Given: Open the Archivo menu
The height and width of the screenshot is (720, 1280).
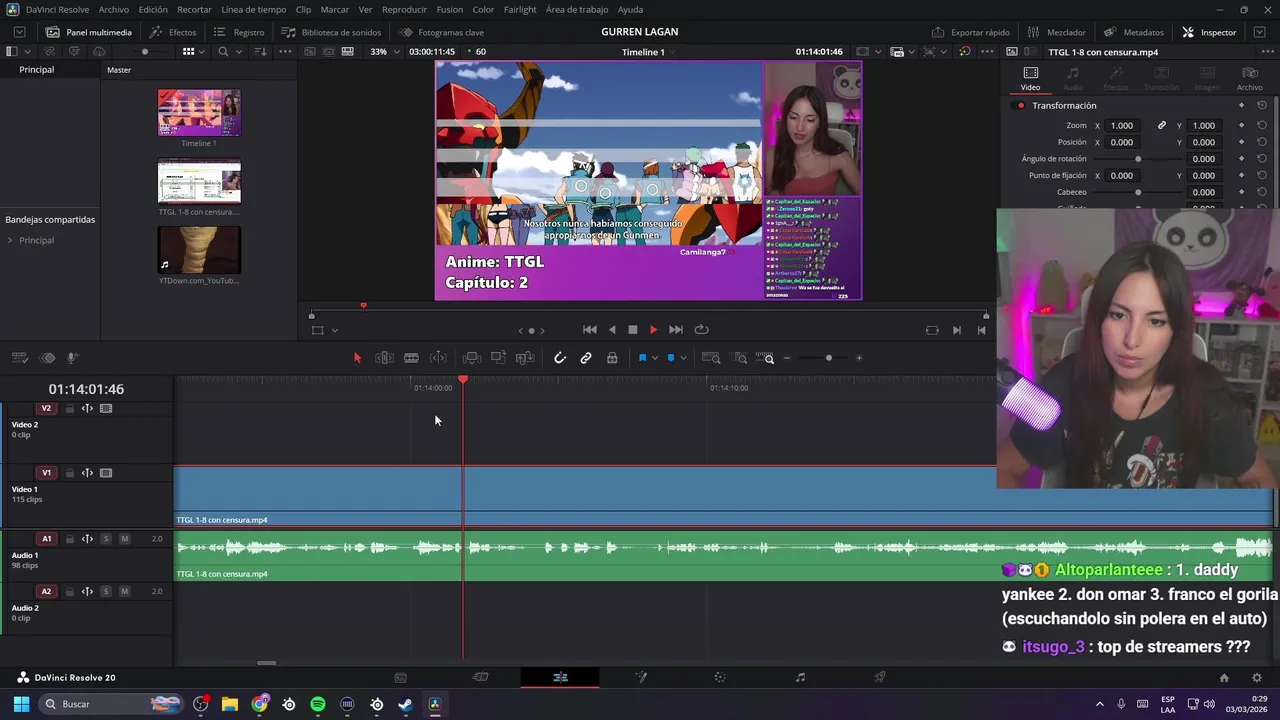Looking at the screenshot, I should pos(113,9).
